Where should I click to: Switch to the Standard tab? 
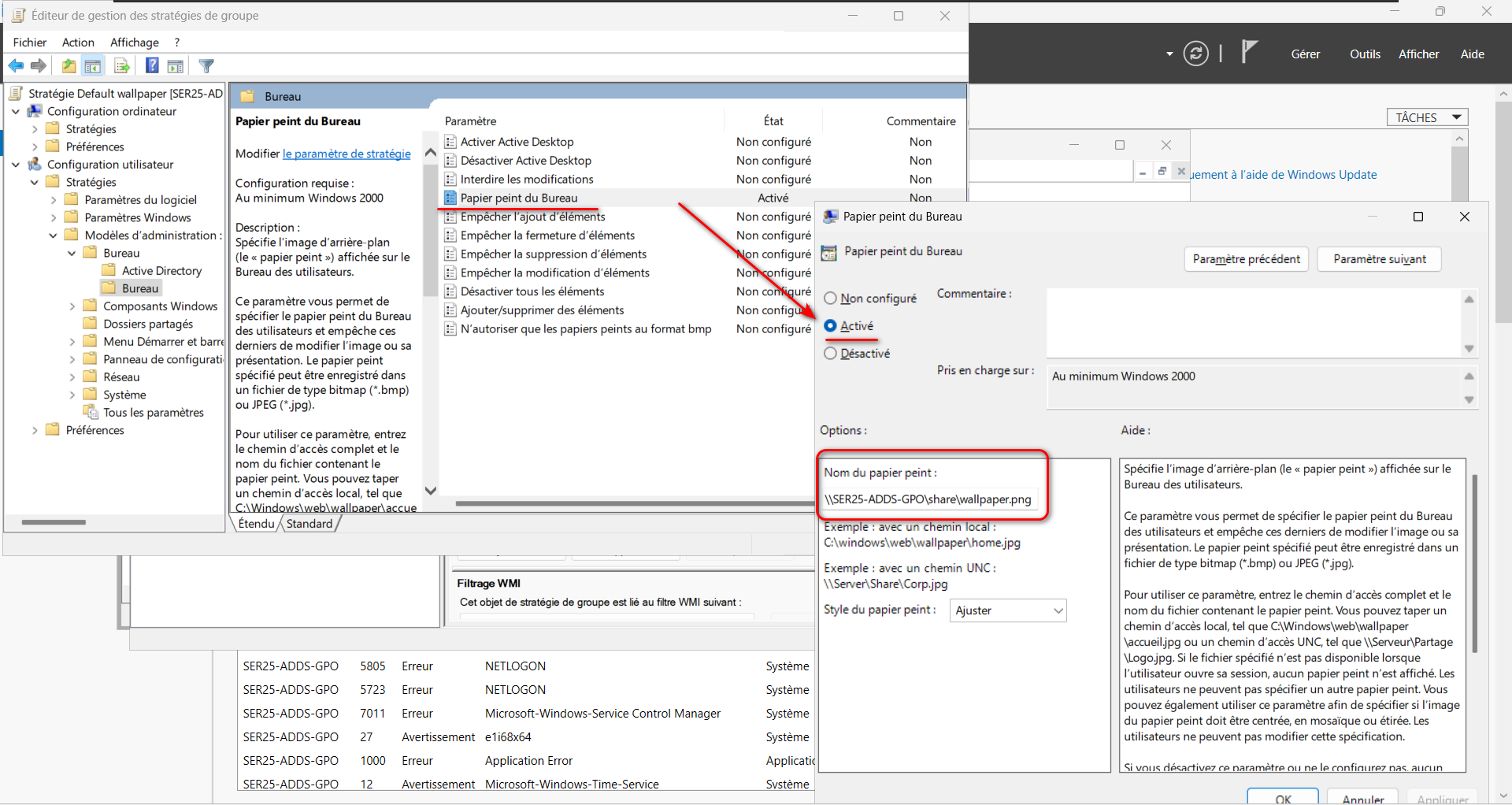tap(309, 524)
